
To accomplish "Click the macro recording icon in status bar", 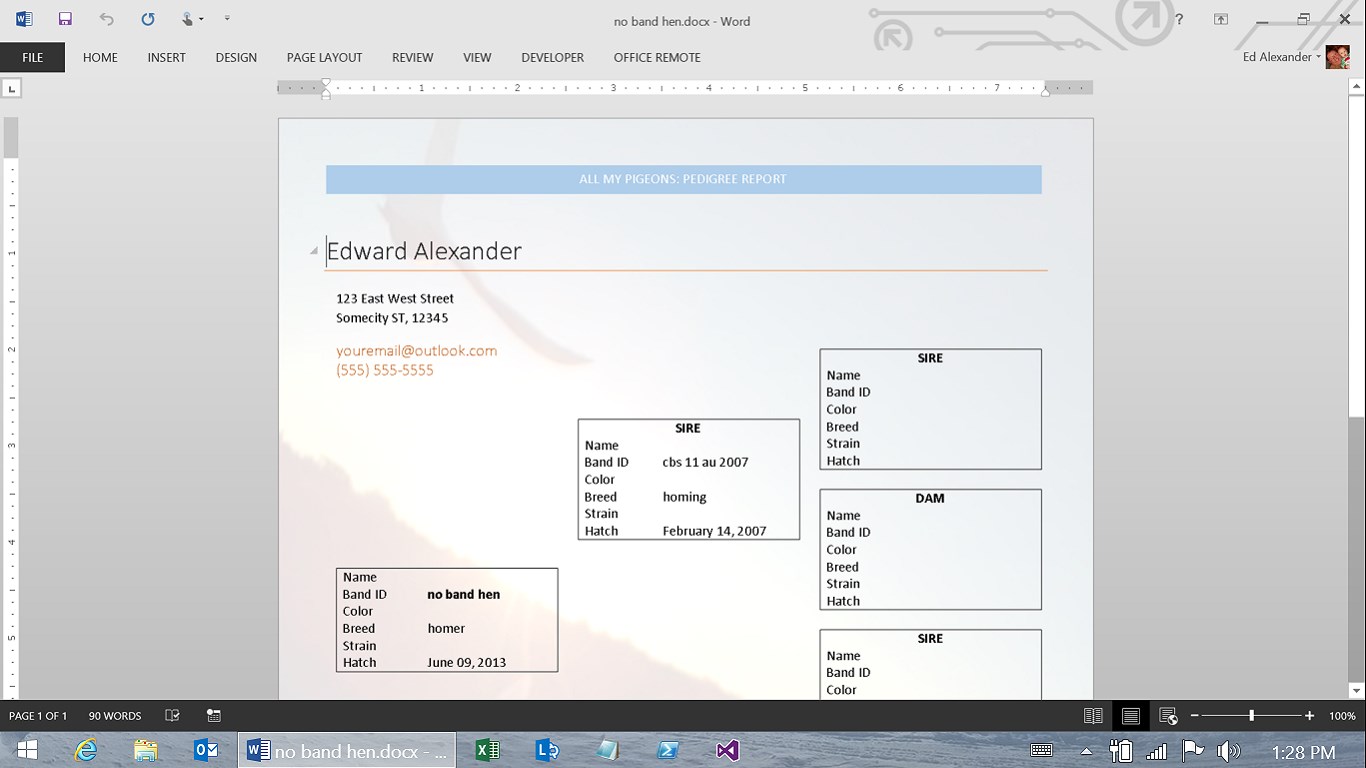I will click(x=213, y=715).
